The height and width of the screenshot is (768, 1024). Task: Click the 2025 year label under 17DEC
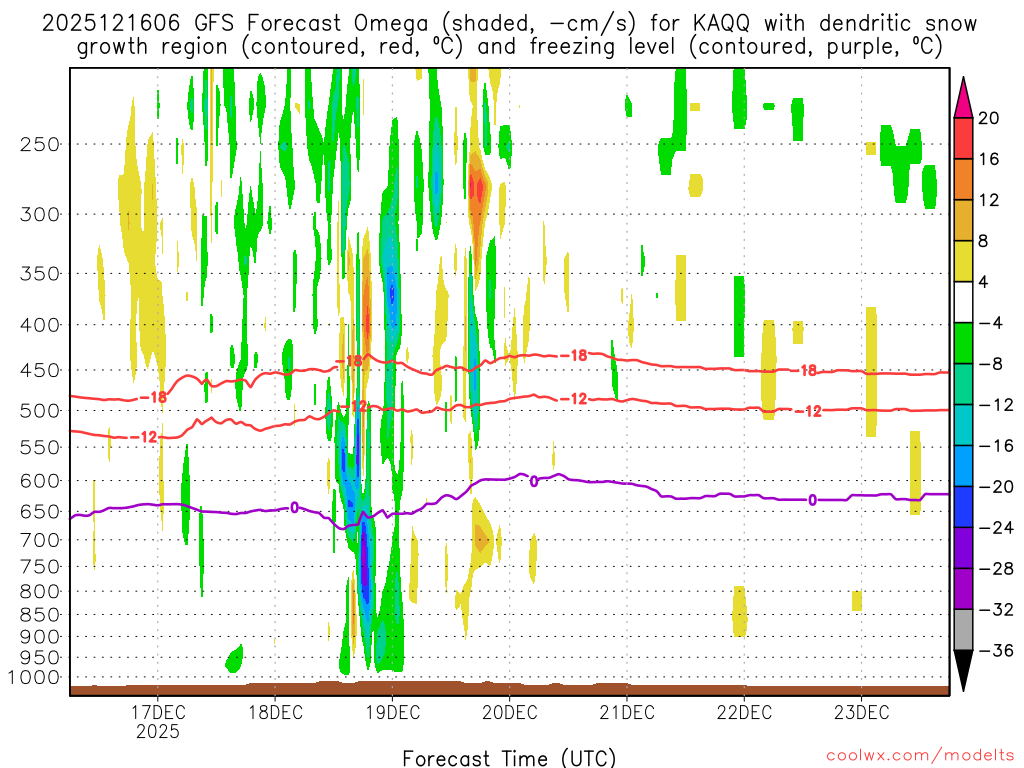tap(158, 731)
